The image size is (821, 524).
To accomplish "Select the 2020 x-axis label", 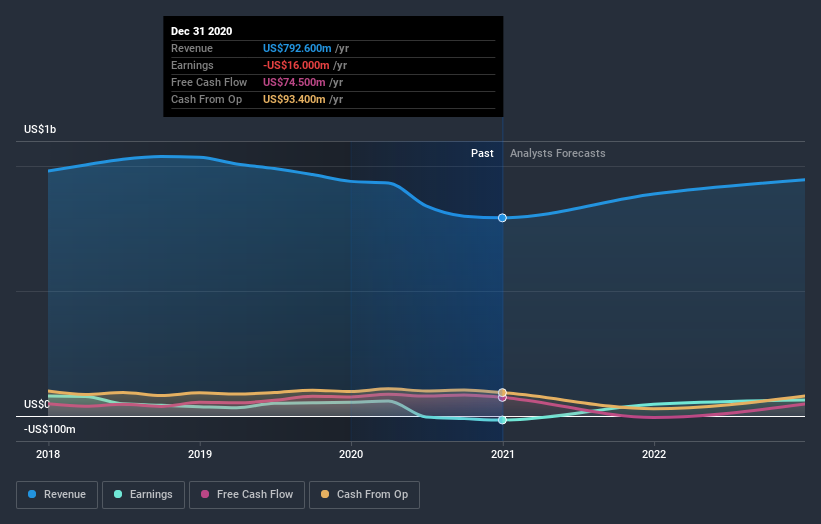I will (351, 454).
